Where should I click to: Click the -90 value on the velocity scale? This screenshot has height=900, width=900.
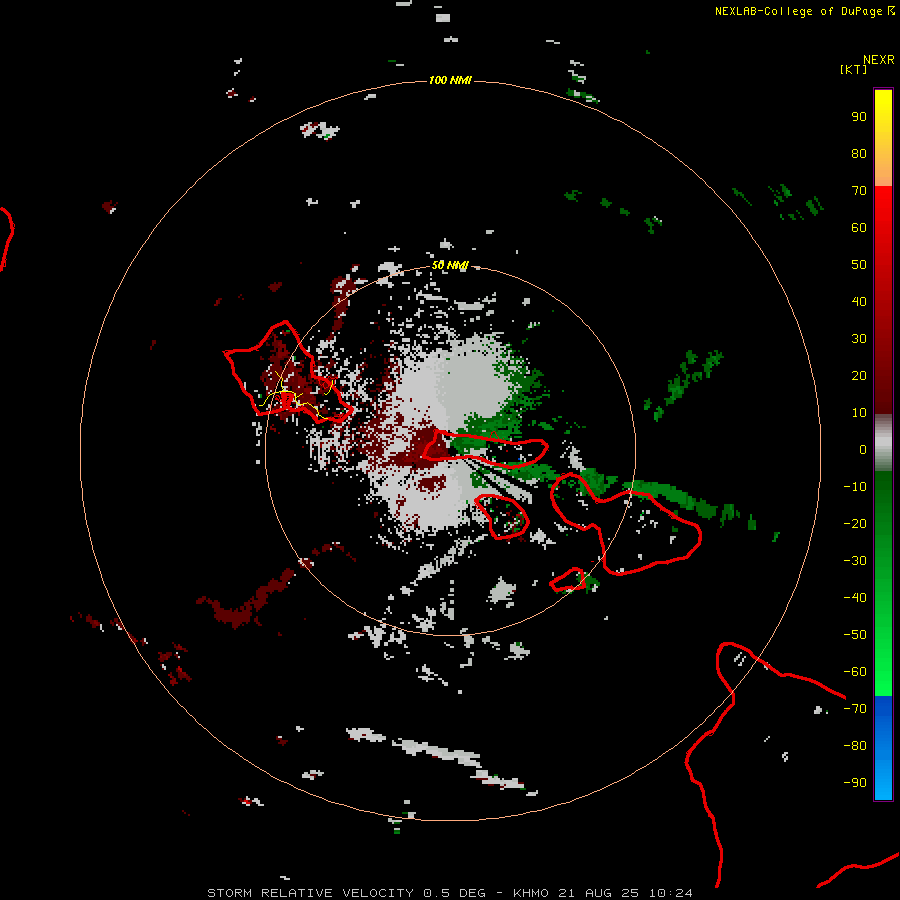(855, 783)
